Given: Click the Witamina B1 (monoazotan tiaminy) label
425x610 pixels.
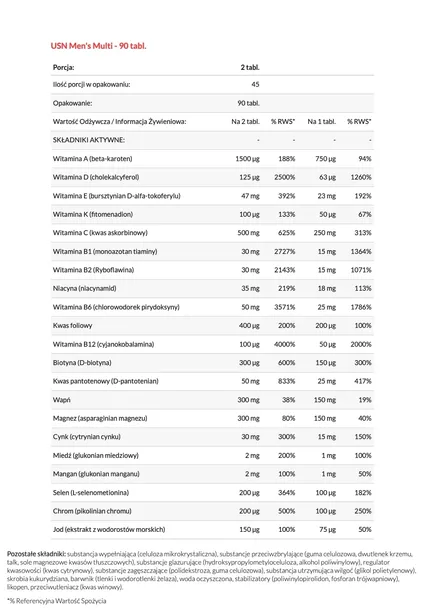Looking at the screenshot, I should tap(105, 252).
